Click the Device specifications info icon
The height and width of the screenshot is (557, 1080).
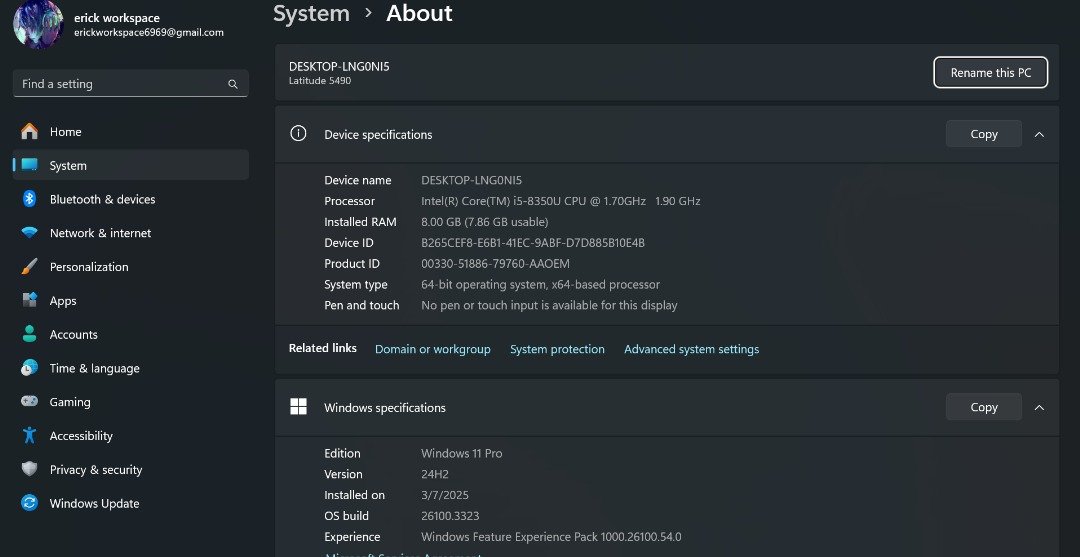point(298,134)
